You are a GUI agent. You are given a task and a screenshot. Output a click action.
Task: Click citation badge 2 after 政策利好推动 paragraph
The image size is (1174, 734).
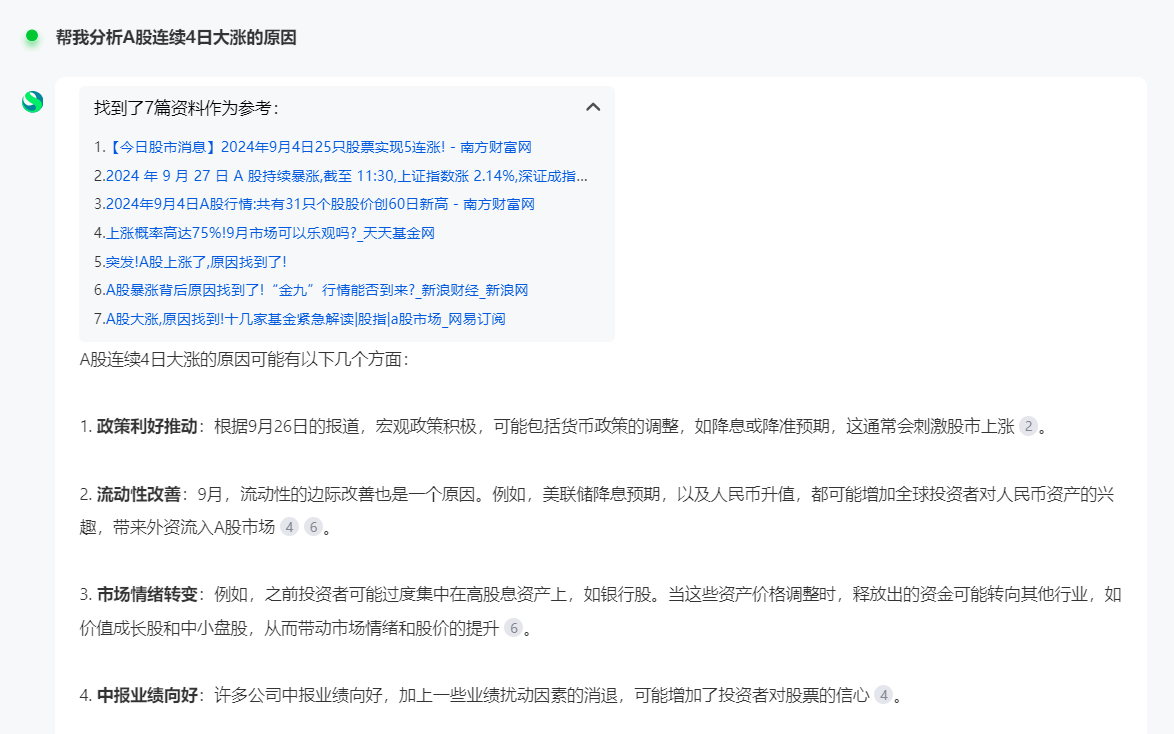(x=1028, y=427)
